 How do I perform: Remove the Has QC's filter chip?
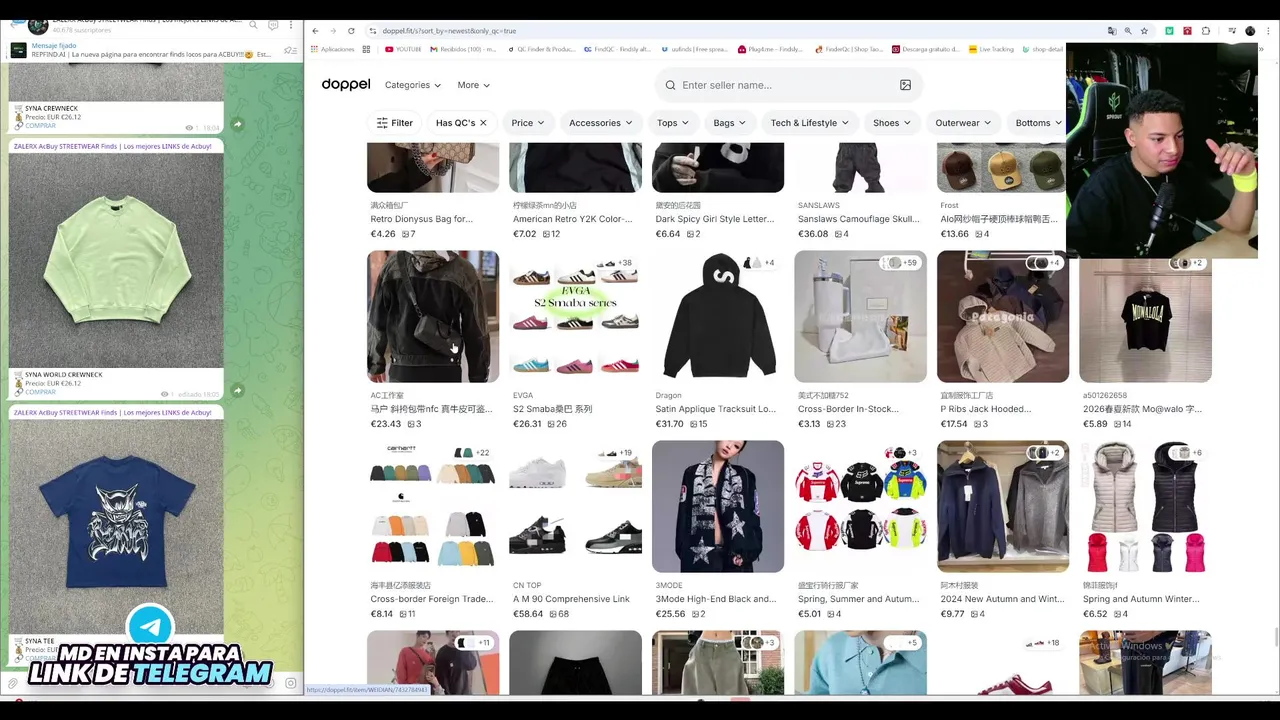(483, 123)
